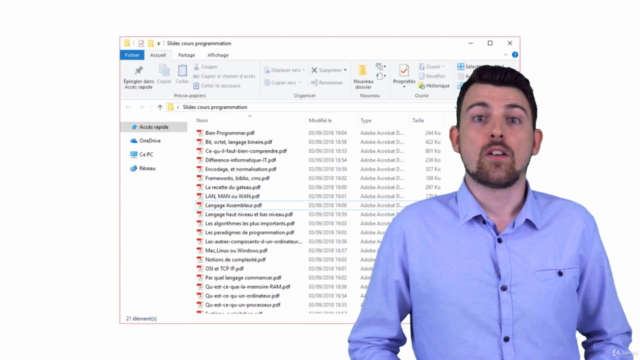Click quick access toolbar properties checkmark icon
The height and width of the screenshot is (360, 640).
pos(141,43)
